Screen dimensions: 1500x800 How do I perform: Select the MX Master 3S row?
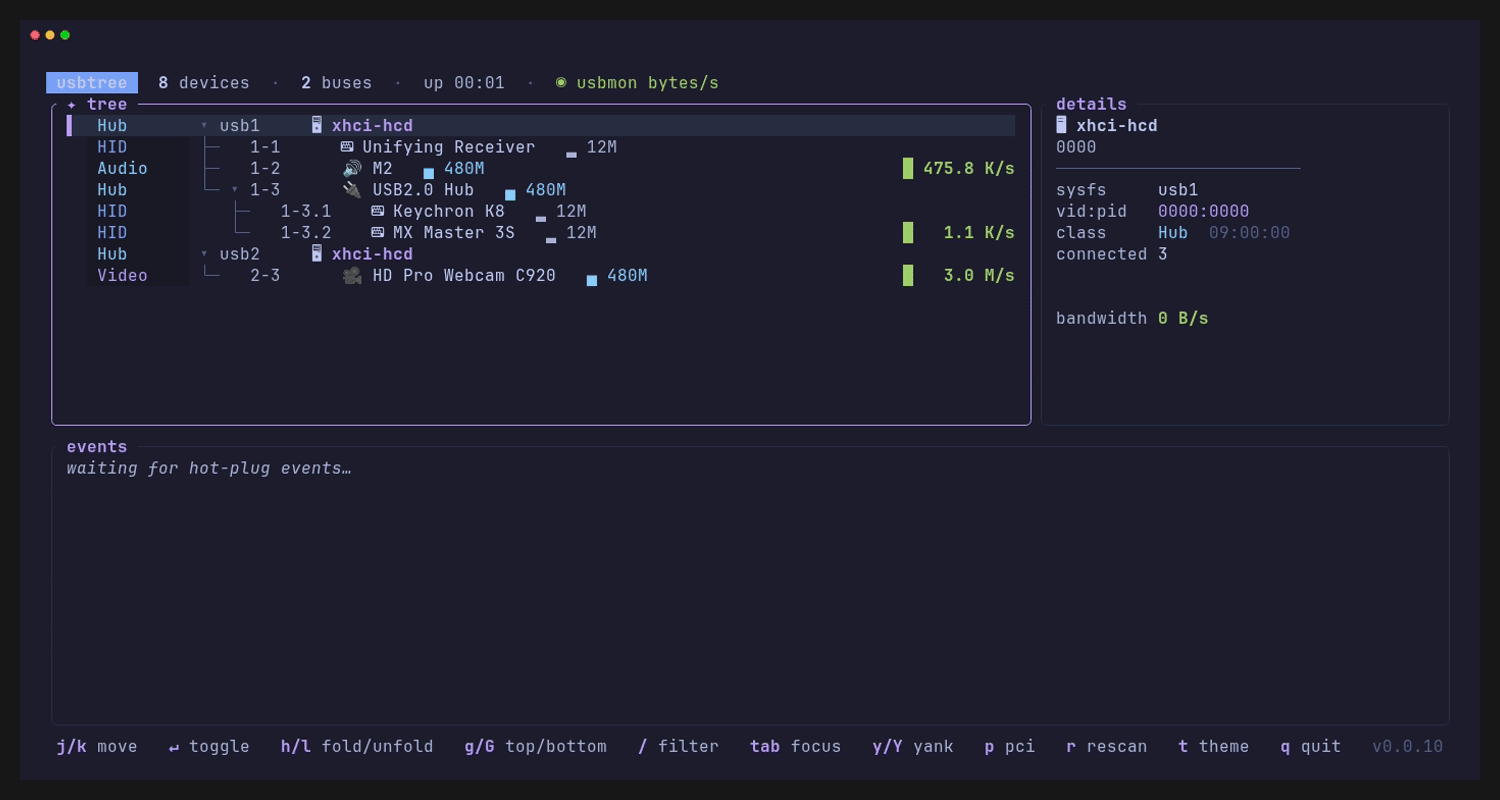click(541, 233)
